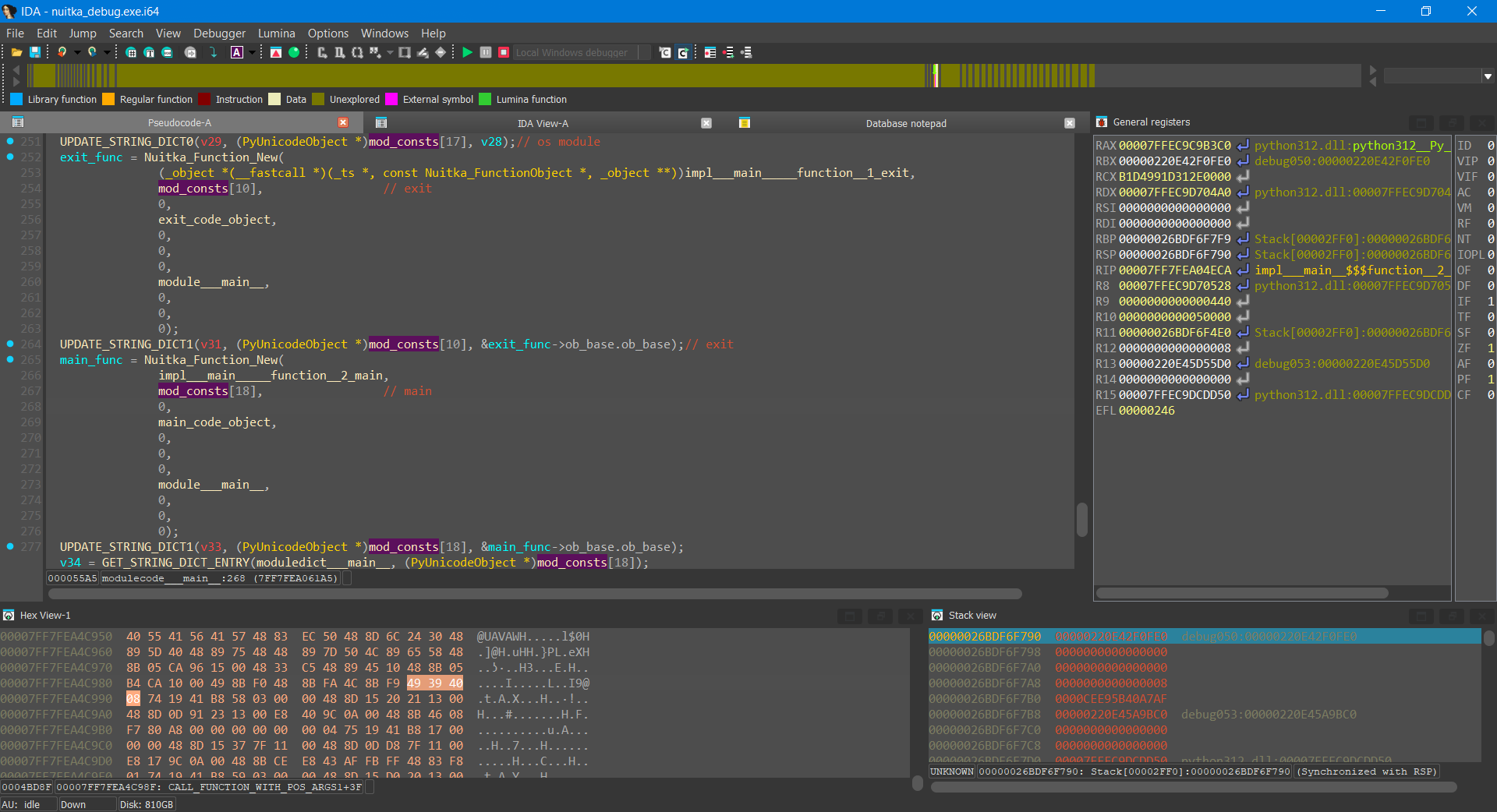Viewport: 1497px width, 812px height.
Task: Pause the debugged process
Action: [x=486, y=52]
